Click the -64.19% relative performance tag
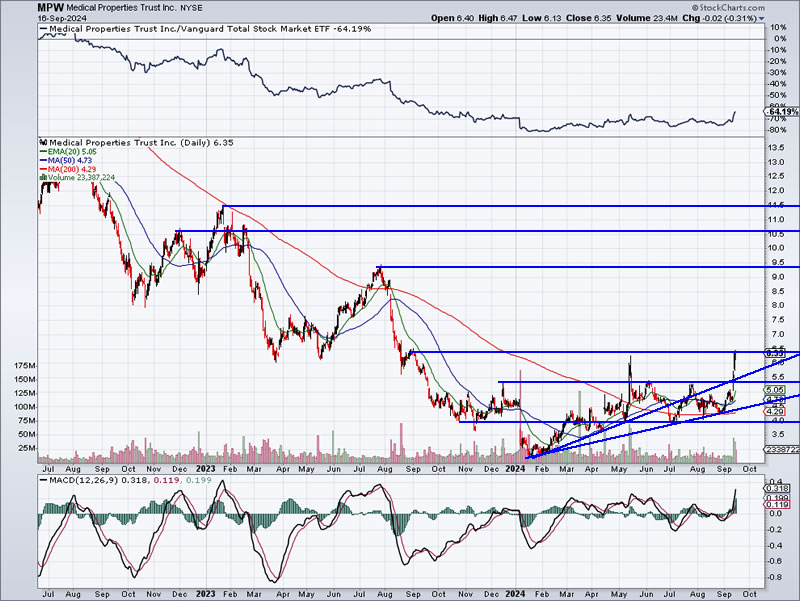Viewport: 800px width, 601px height. (x=783, y=111)
